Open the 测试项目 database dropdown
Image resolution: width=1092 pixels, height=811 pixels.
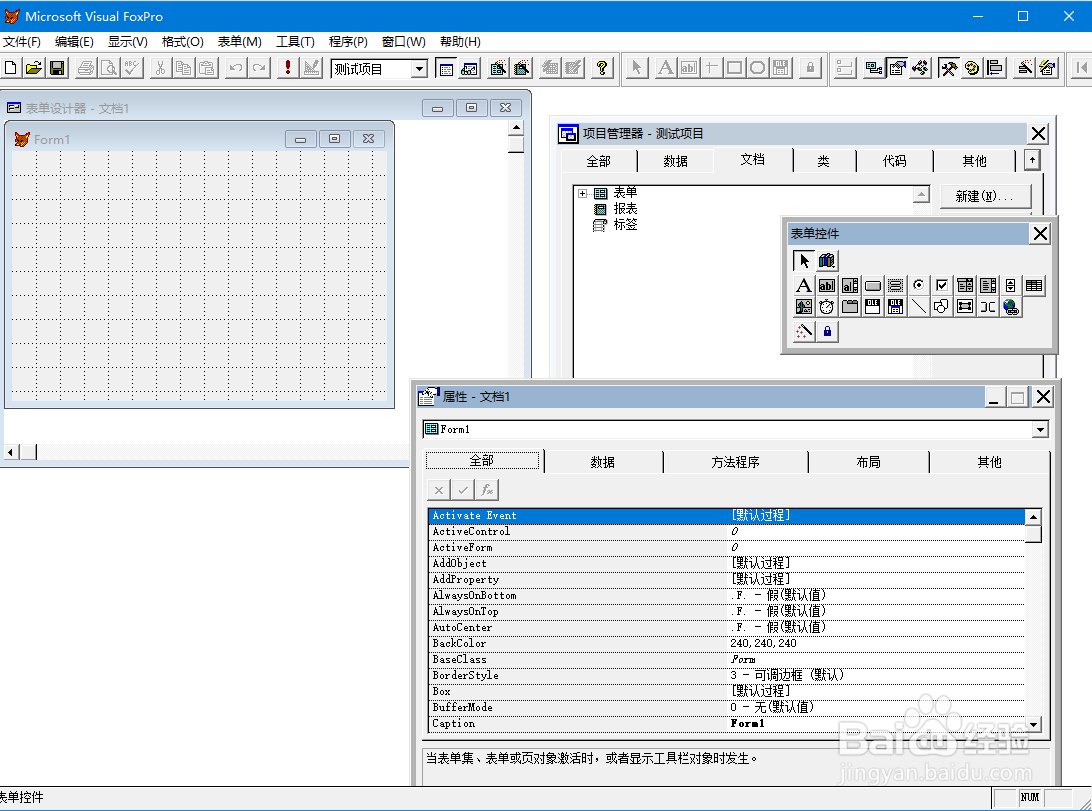419,68
